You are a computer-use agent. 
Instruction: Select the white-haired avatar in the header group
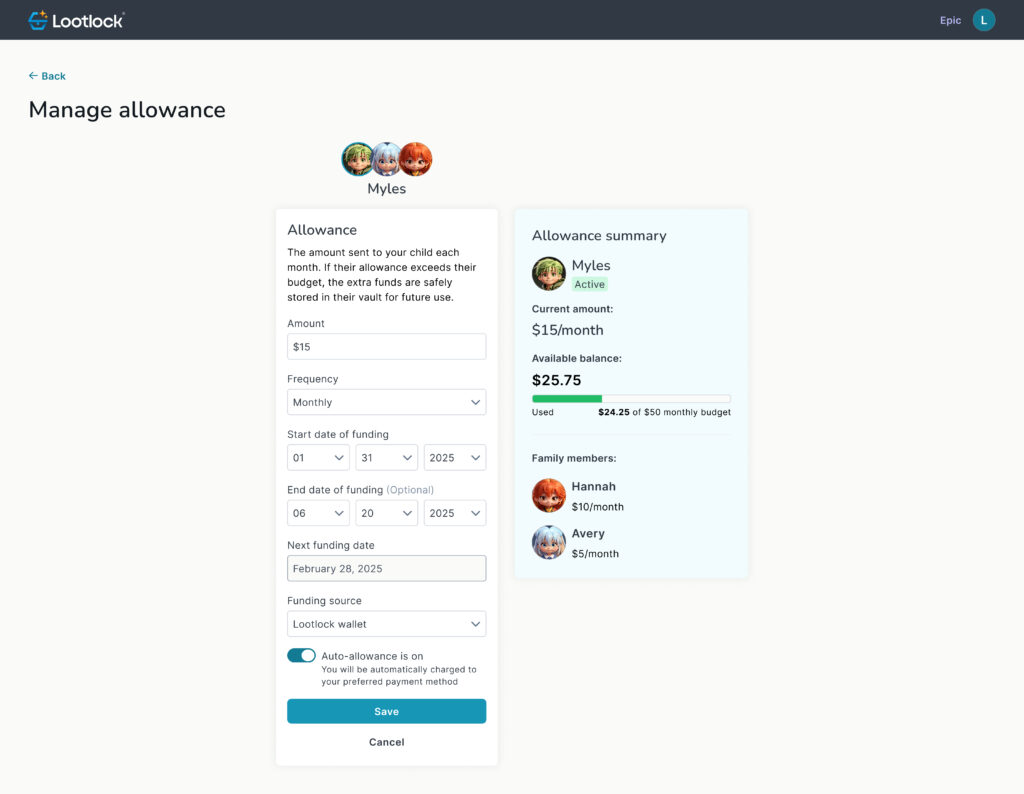tap(386, 159)
